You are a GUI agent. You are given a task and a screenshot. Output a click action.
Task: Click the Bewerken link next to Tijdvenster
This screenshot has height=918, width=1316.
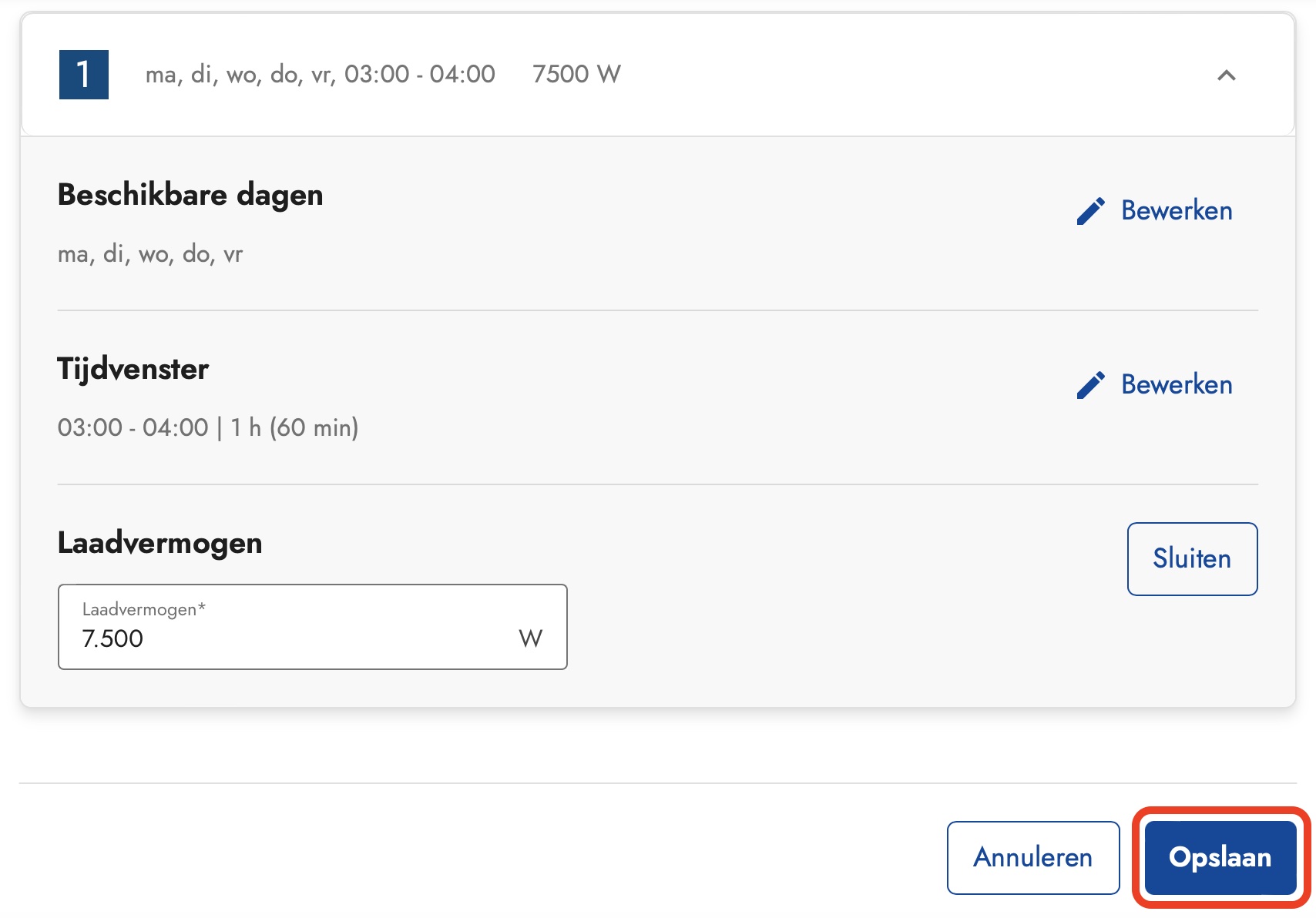1175,385
